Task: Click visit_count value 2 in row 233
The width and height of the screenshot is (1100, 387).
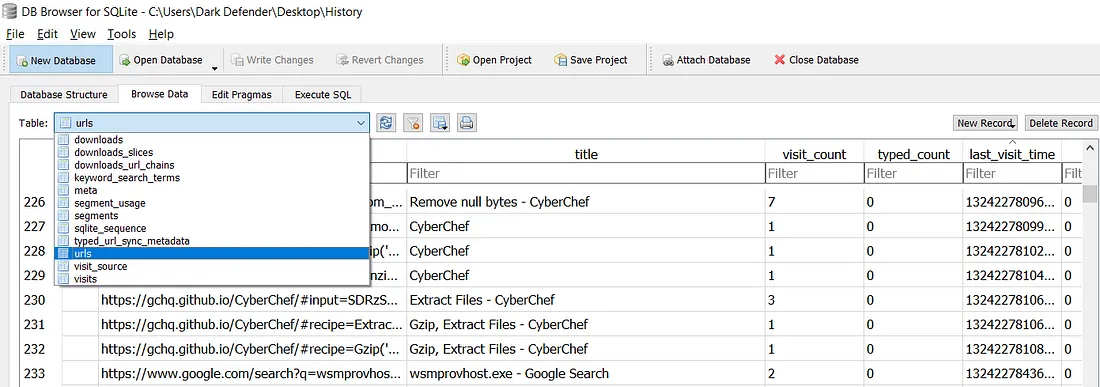Action: pos(814,374)
